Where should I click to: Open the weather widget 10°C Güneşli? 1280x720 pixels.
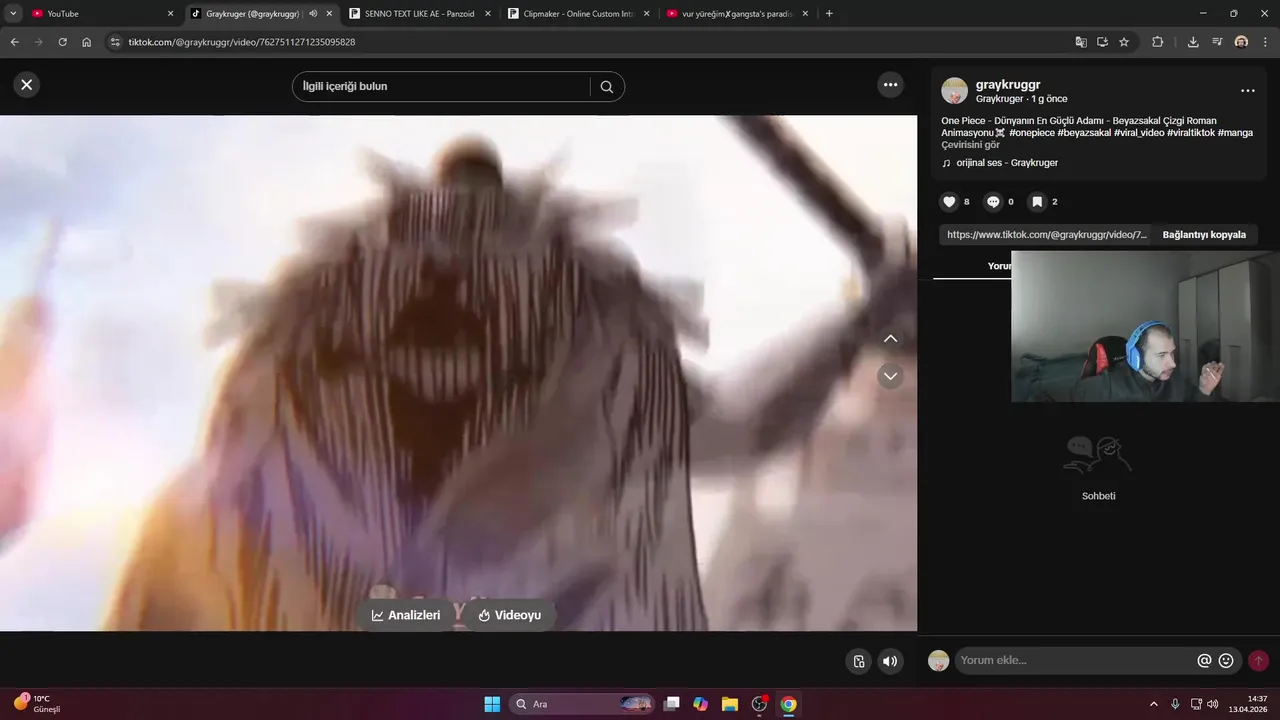pos(38,704)
